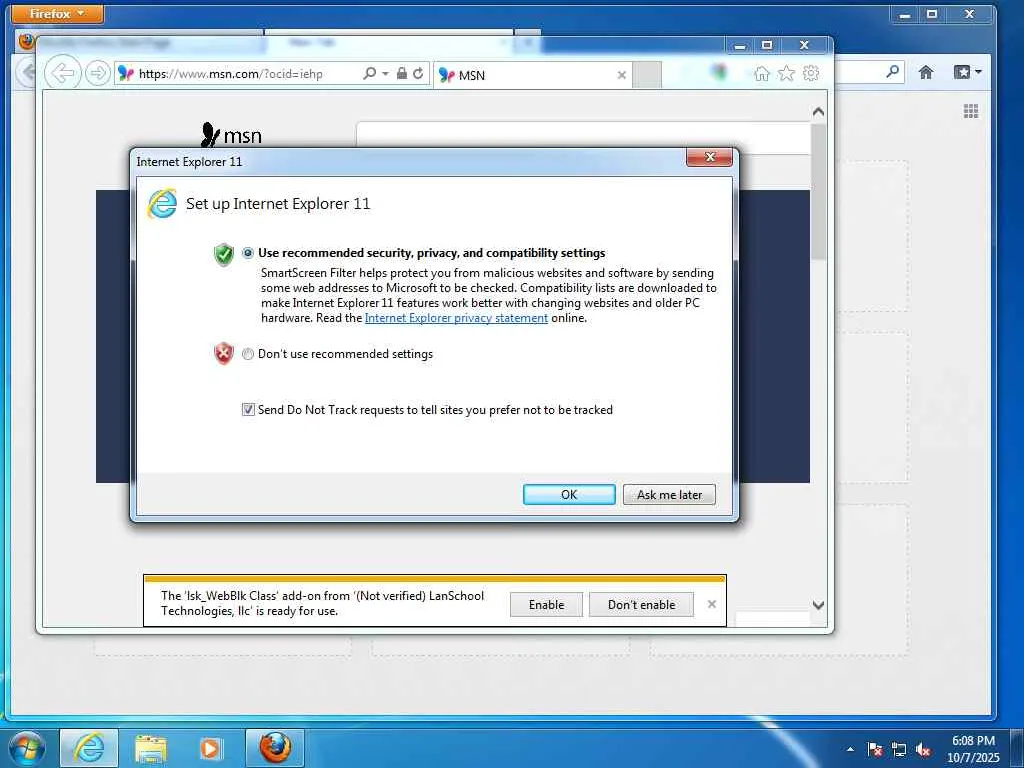Click the search magnifier in IE address bar

tap(369, 74)
